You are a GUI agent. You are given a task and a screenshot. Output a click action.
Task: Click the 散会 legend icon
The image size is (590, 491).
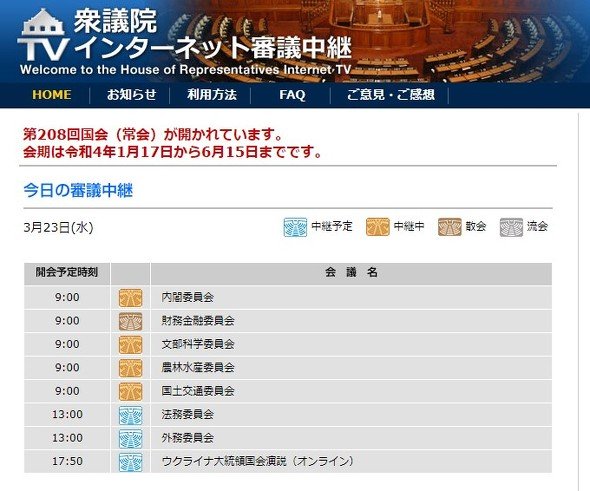point(450,227)
